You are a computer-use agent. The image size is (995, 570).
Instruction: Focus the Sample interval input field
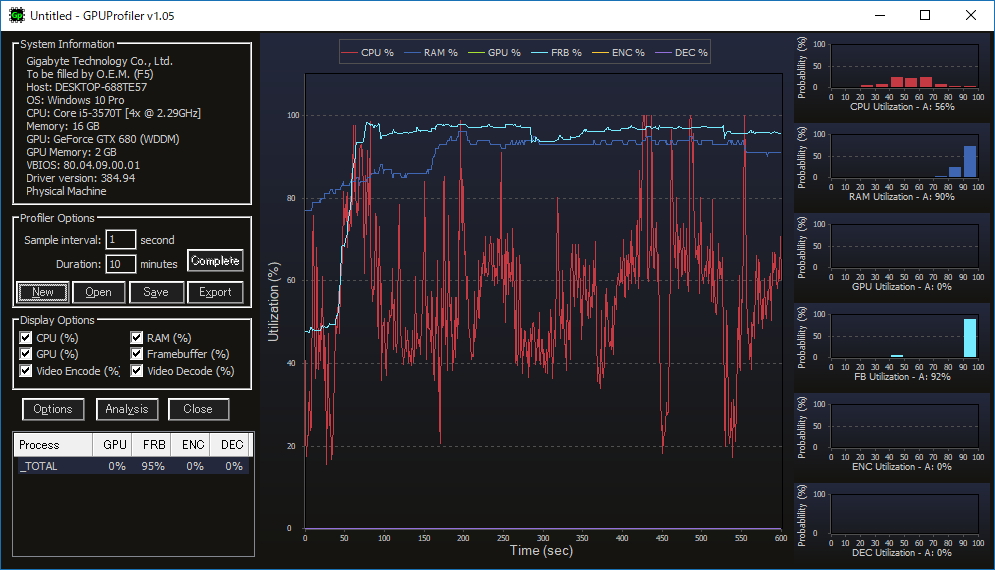point(121,239)
